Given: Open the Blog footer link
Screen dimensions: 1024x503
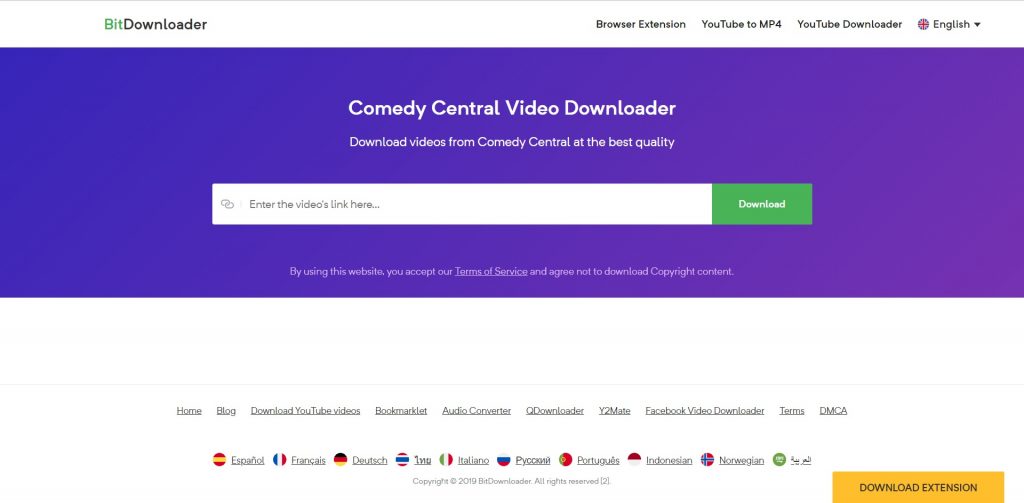Looking at the screenshot, I should [x=226, y=411].
